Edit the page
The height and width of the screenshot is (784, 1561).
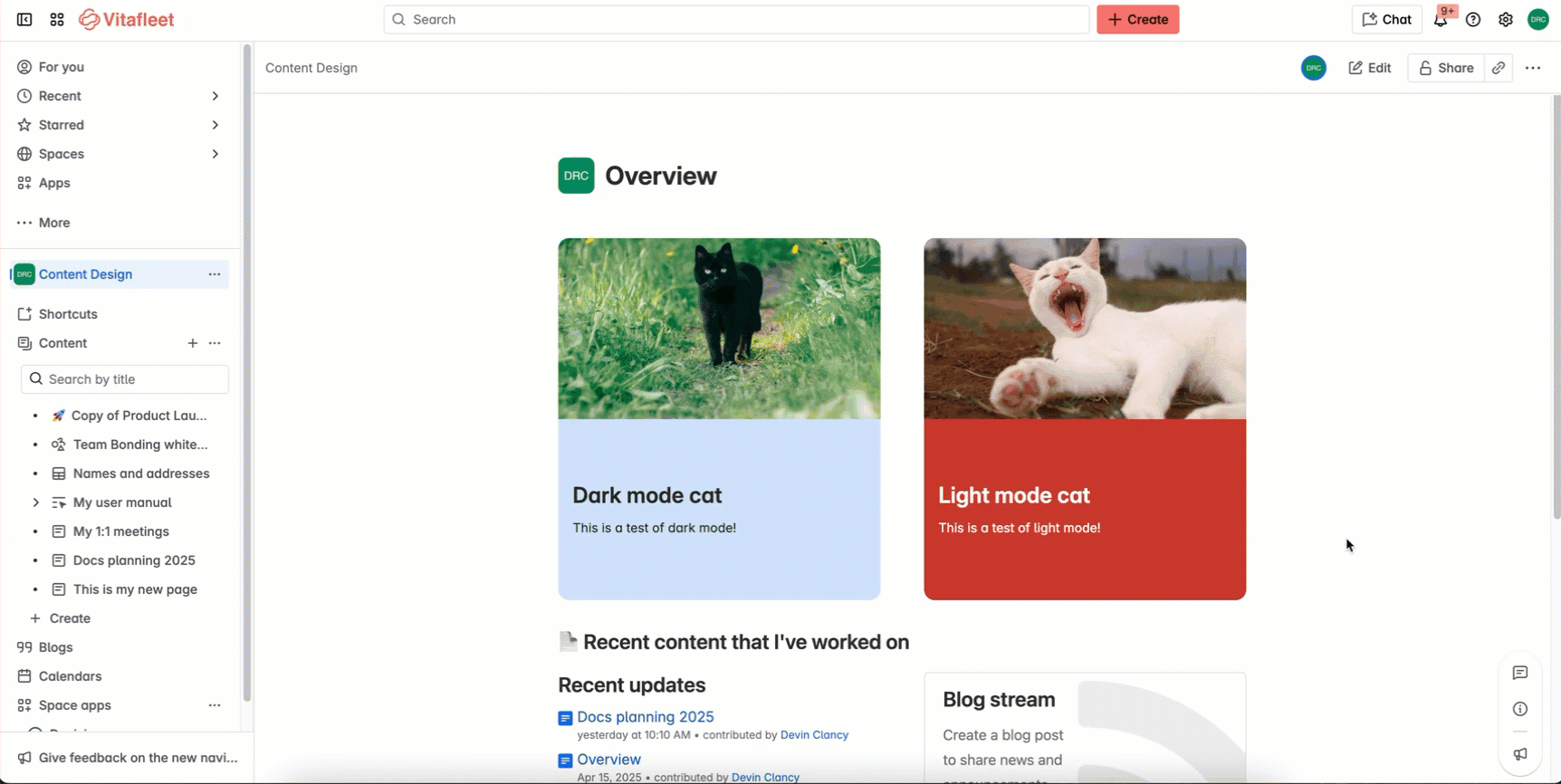pyautogui.click(x=1370, y=68)
